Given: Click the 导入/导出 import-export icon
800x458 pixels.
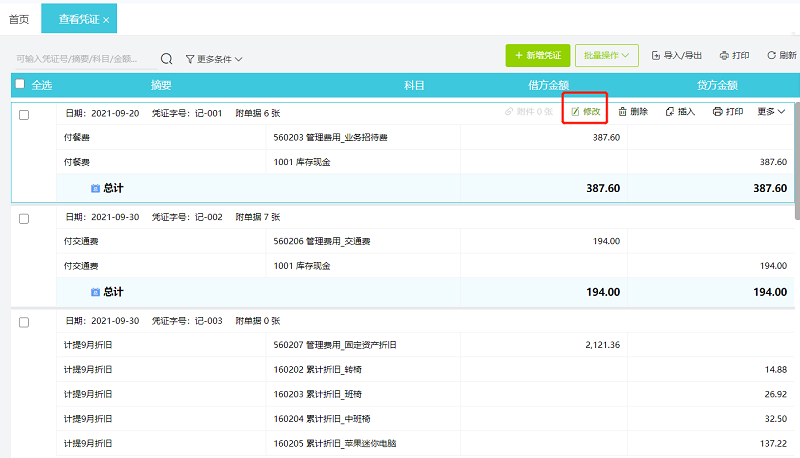Looking at the screenshot, I should click(656, 56).
